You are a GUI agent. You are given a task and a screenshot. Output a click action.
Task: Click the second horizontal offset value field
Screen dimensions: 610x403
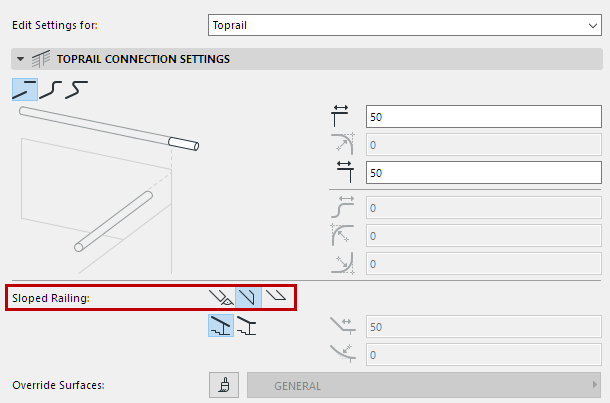(x=482, y=173)
